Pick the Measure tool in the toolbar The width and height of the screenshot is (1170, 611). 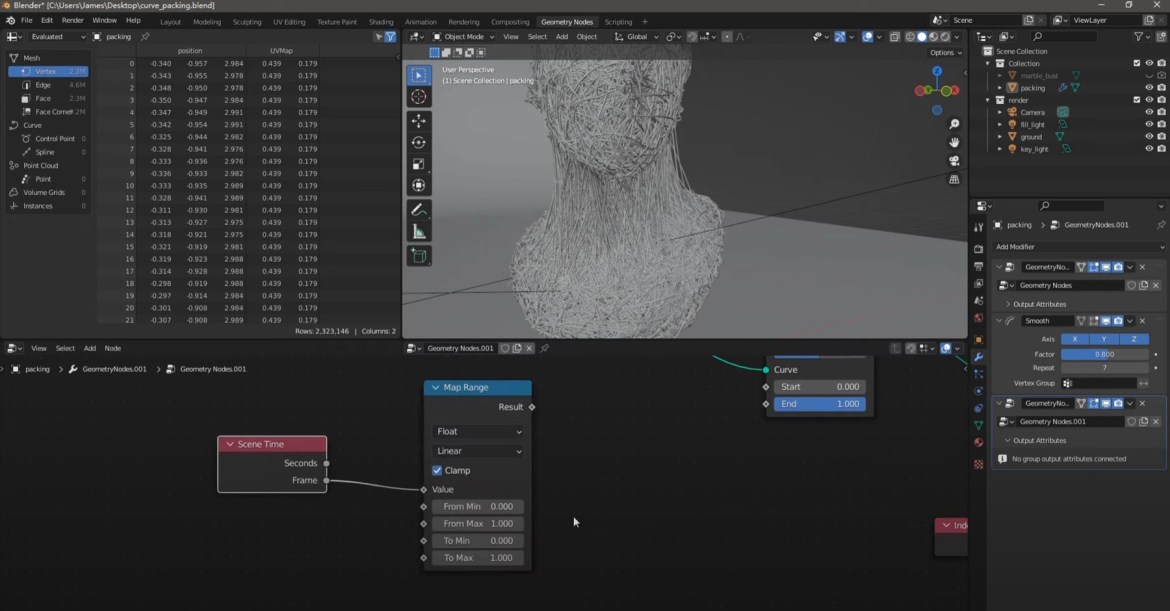pyautogui.click(x=418, y=232)
